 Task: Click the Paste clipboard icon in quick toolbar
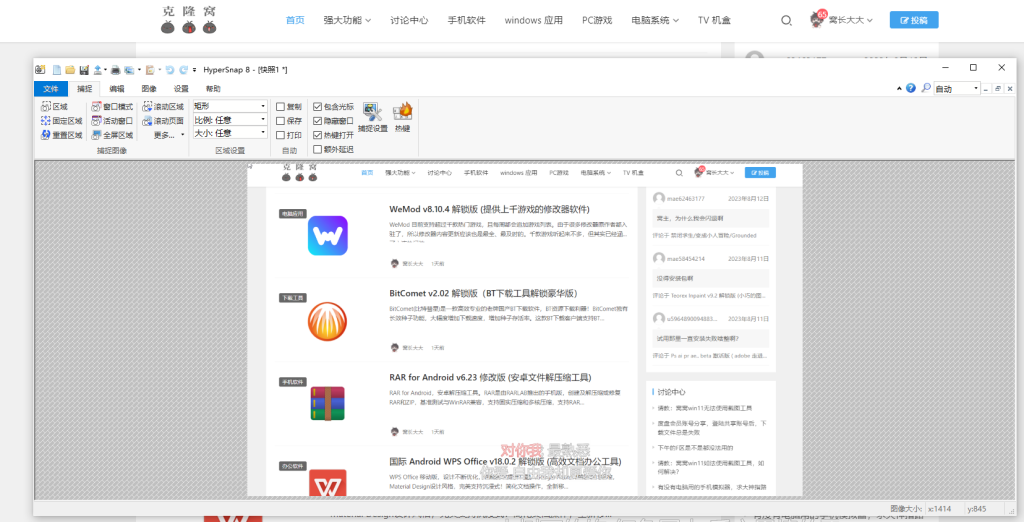150,70
